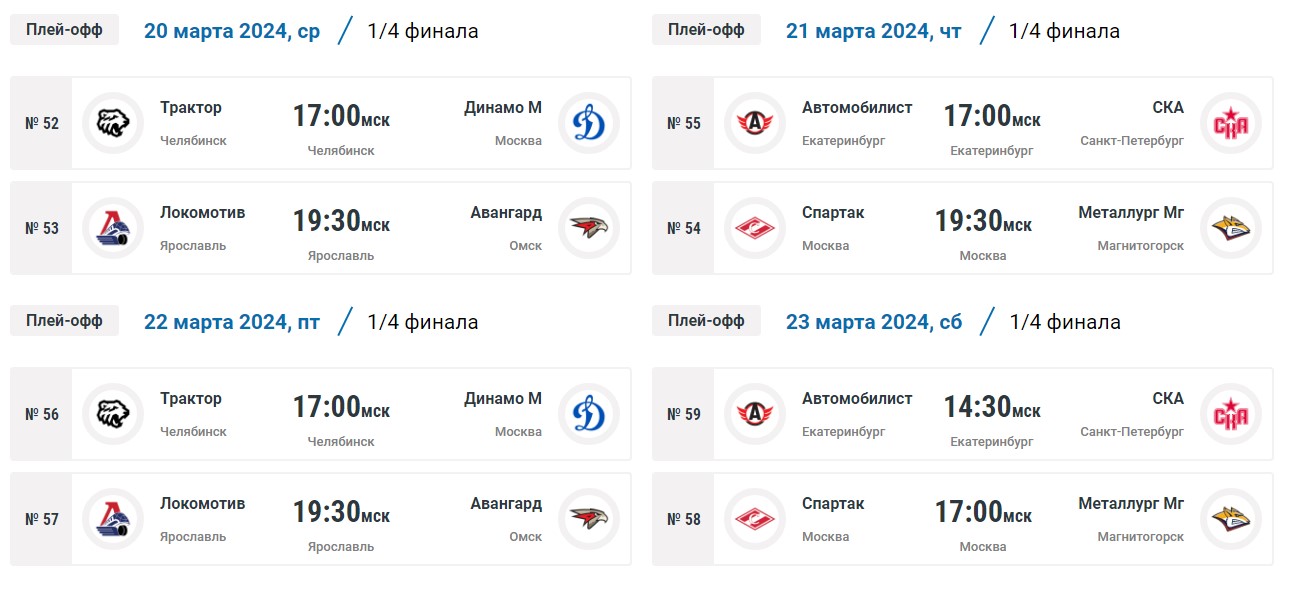Click SKA logo in match № 59
1310x589 pixels.
point(1231,414)
